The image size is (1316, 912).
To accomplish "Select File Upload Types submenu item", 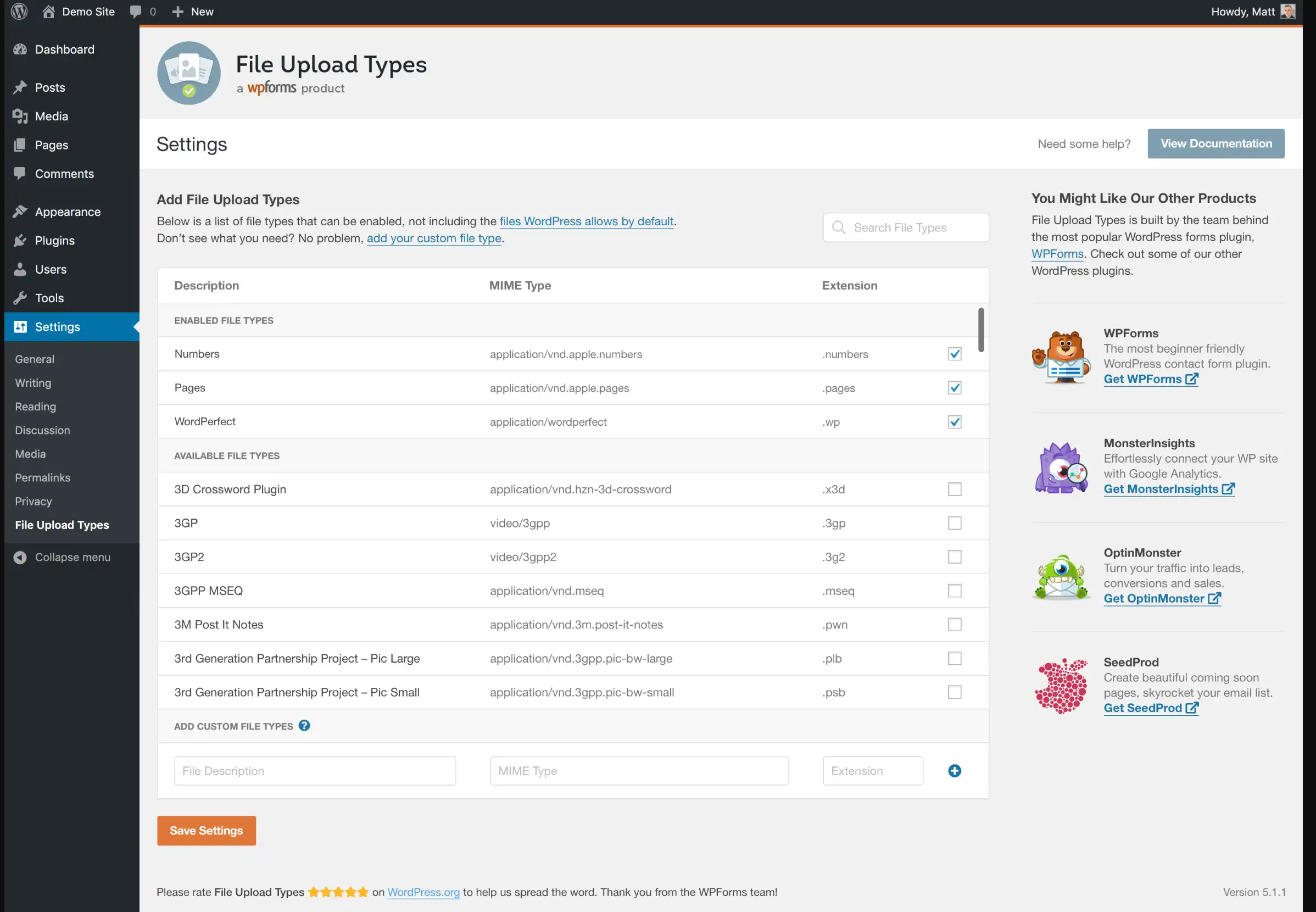I will coord(62,525).
